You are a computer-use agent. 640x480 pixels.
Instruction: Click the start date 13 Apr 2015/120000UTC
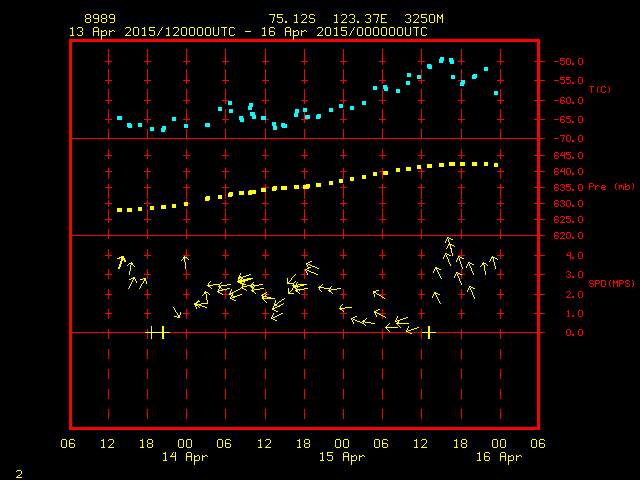click(152, 32)
